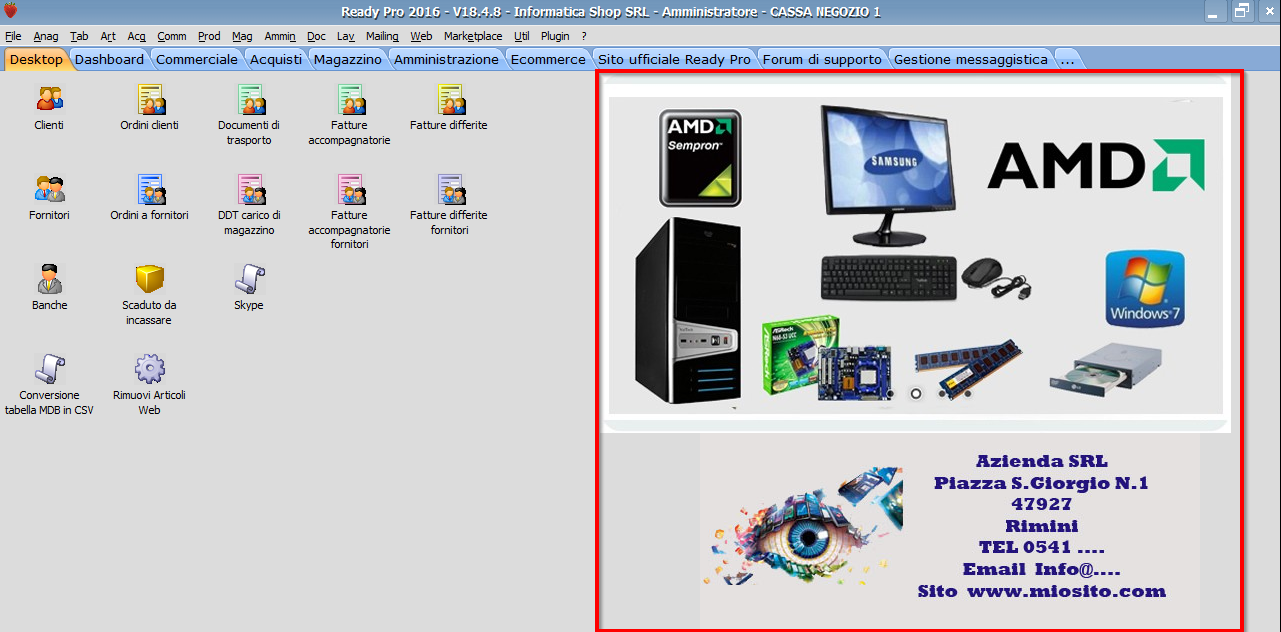Go to the Acquisti tab
This screenshot has width=1281, height=632.
[276, 59]
